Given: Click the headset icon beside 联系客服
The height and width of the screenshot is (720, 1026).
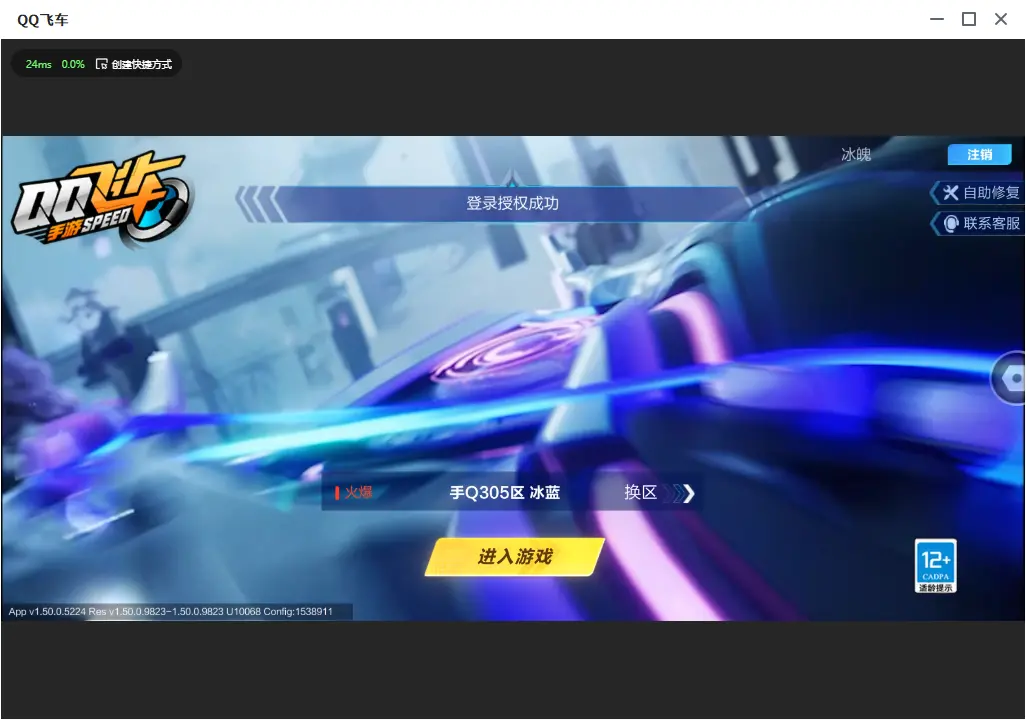Looking at the screenshot, I should pos(951,224).
